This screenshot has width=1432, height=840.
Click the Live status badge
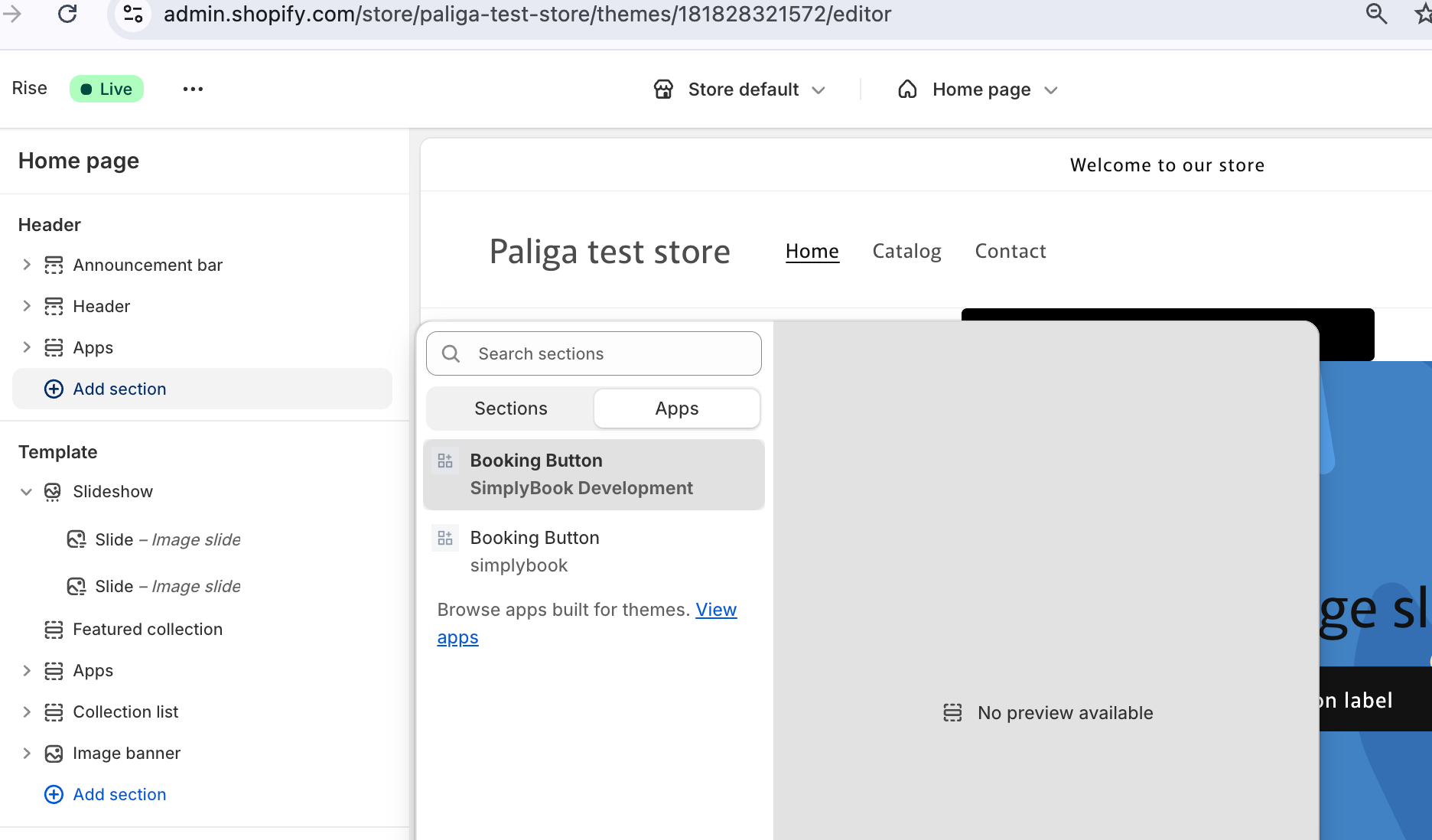coord(106,88)
